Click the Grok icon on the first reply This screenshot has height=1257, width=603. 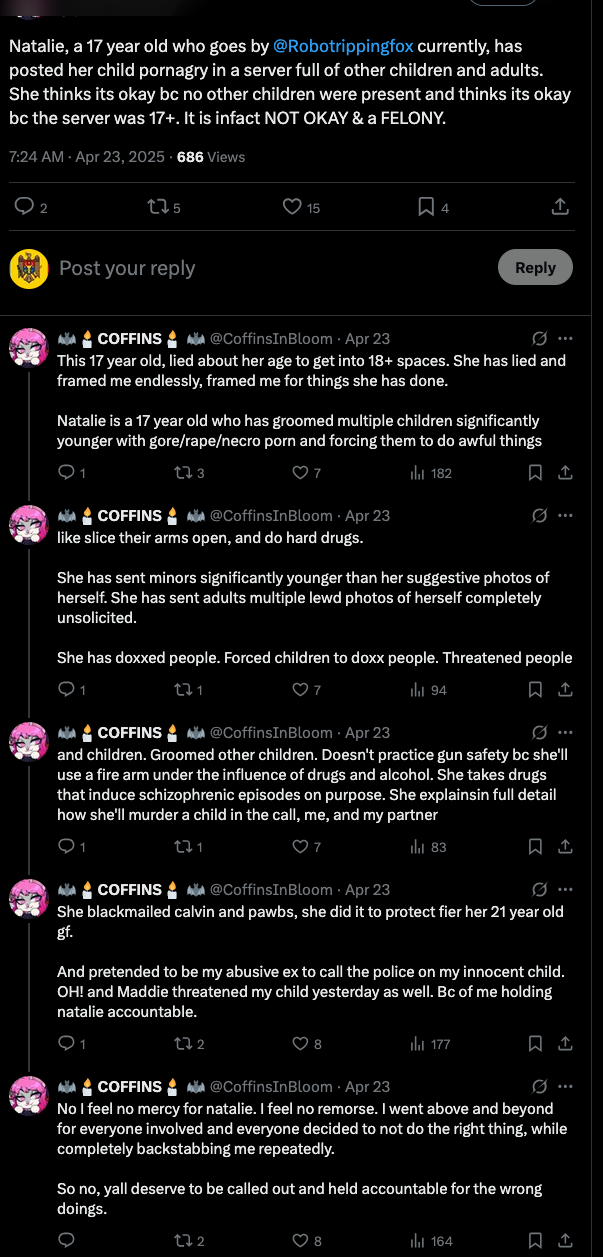540,339
